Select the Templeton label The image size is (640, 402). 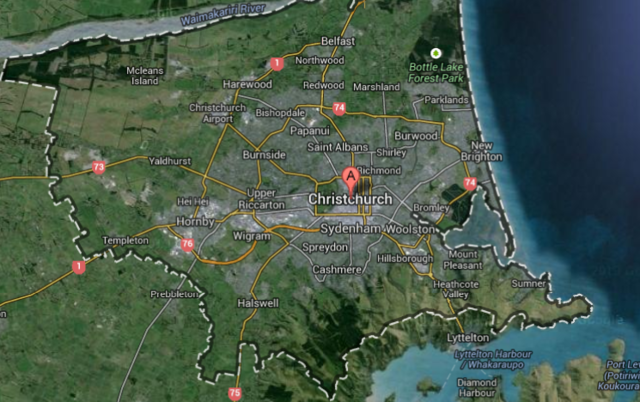pyautogui.click(x=125, y=240)
